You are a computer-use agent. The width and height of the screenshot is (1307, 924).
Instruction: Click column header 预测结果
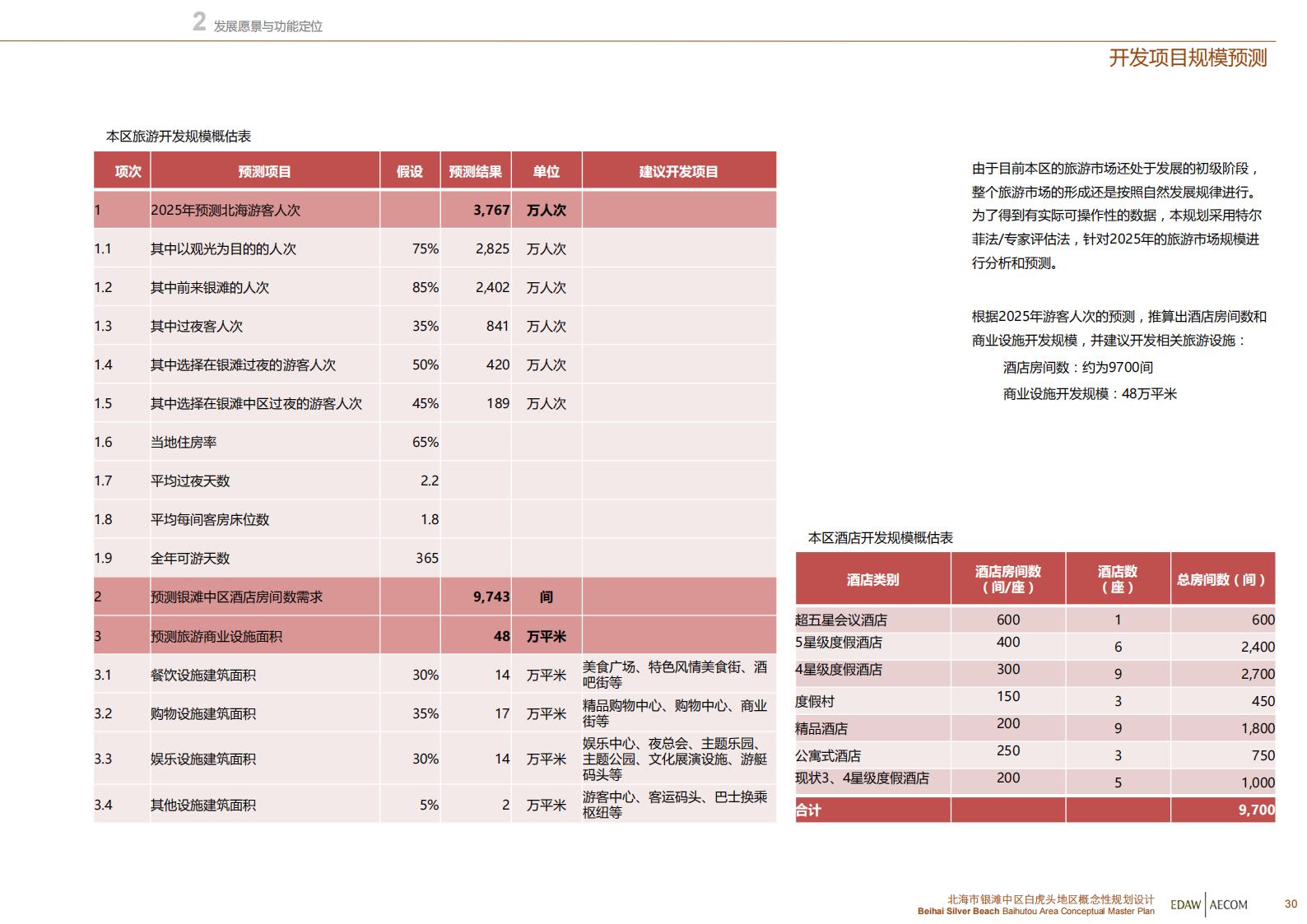tap(475, 171)
